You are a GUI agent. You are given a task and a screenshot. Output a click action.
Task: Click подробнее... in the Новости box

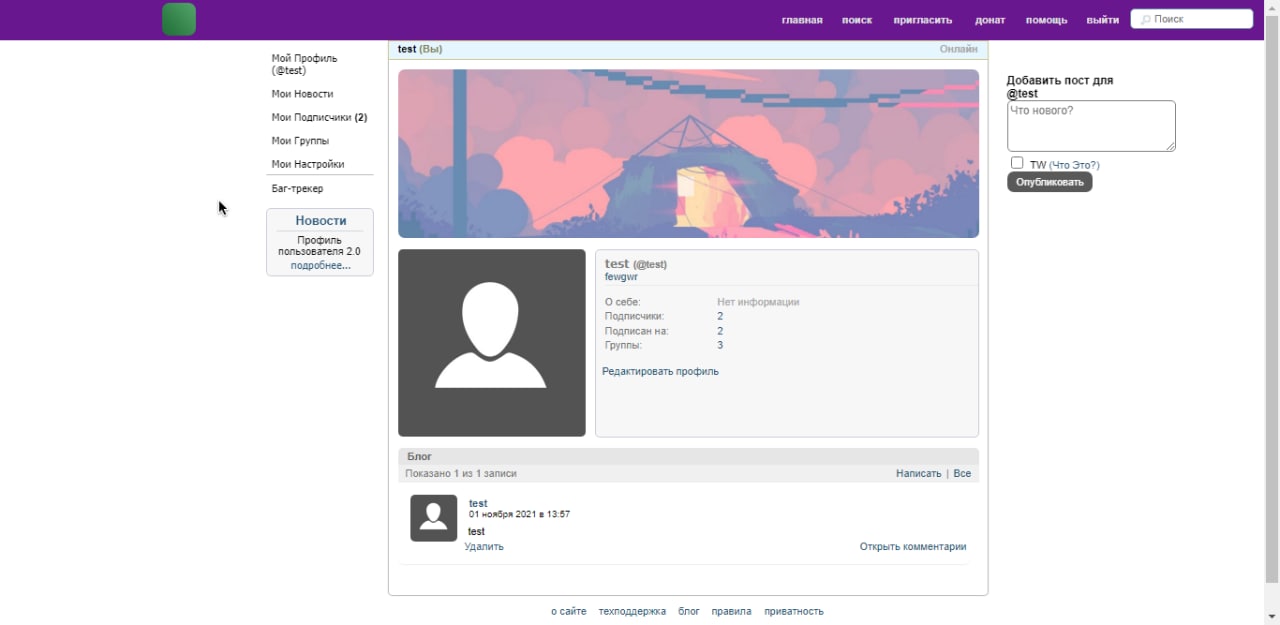click(321, 266)
